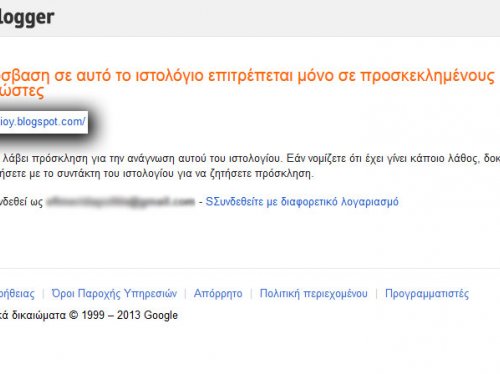Click the orange heading about invited readers
Viewport: 500px width, 374px height.
point(247,83)
